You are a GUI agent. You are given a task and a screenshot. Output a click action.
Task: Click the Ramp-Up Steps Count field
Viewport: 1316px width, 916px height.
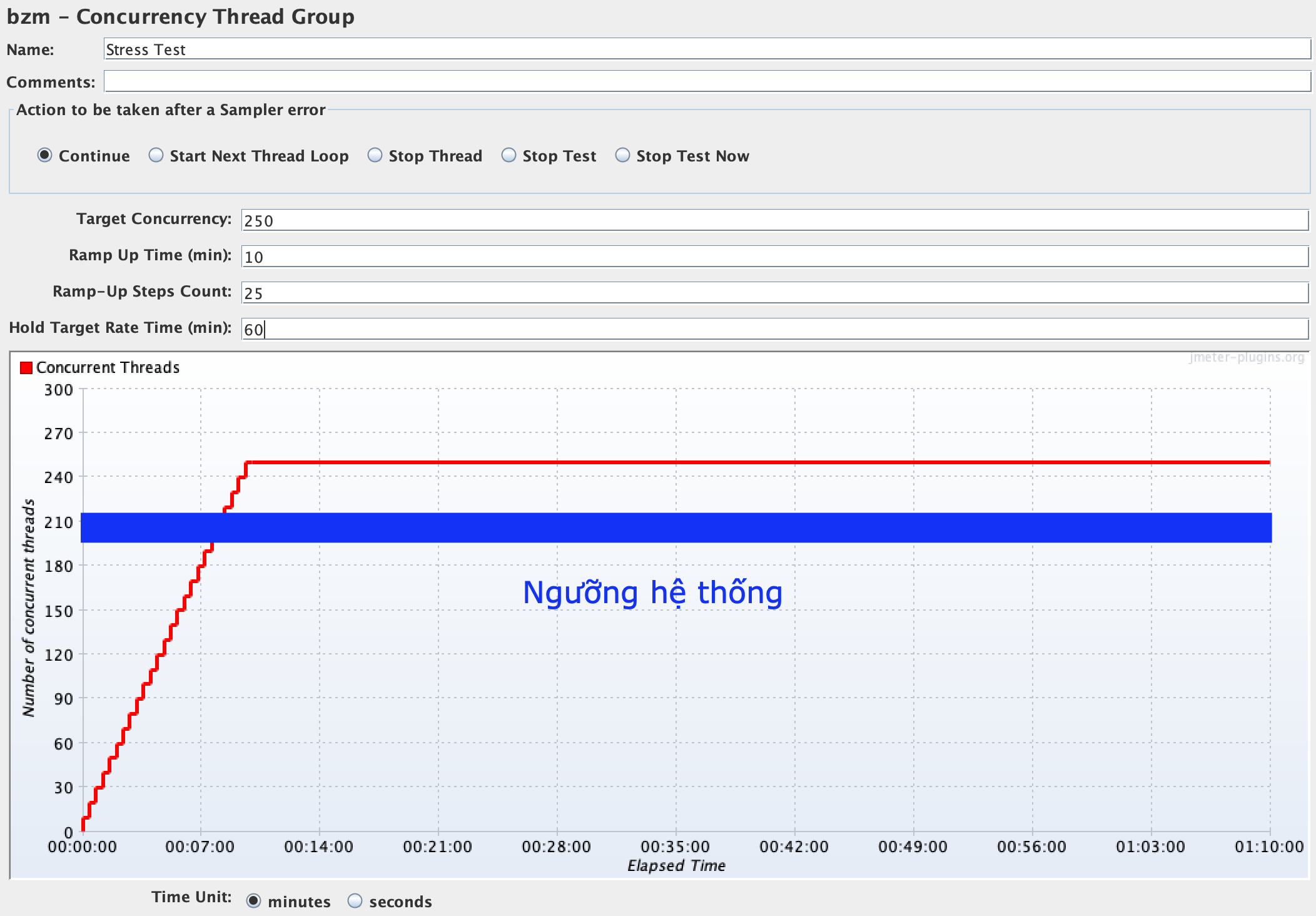[774, 293]
